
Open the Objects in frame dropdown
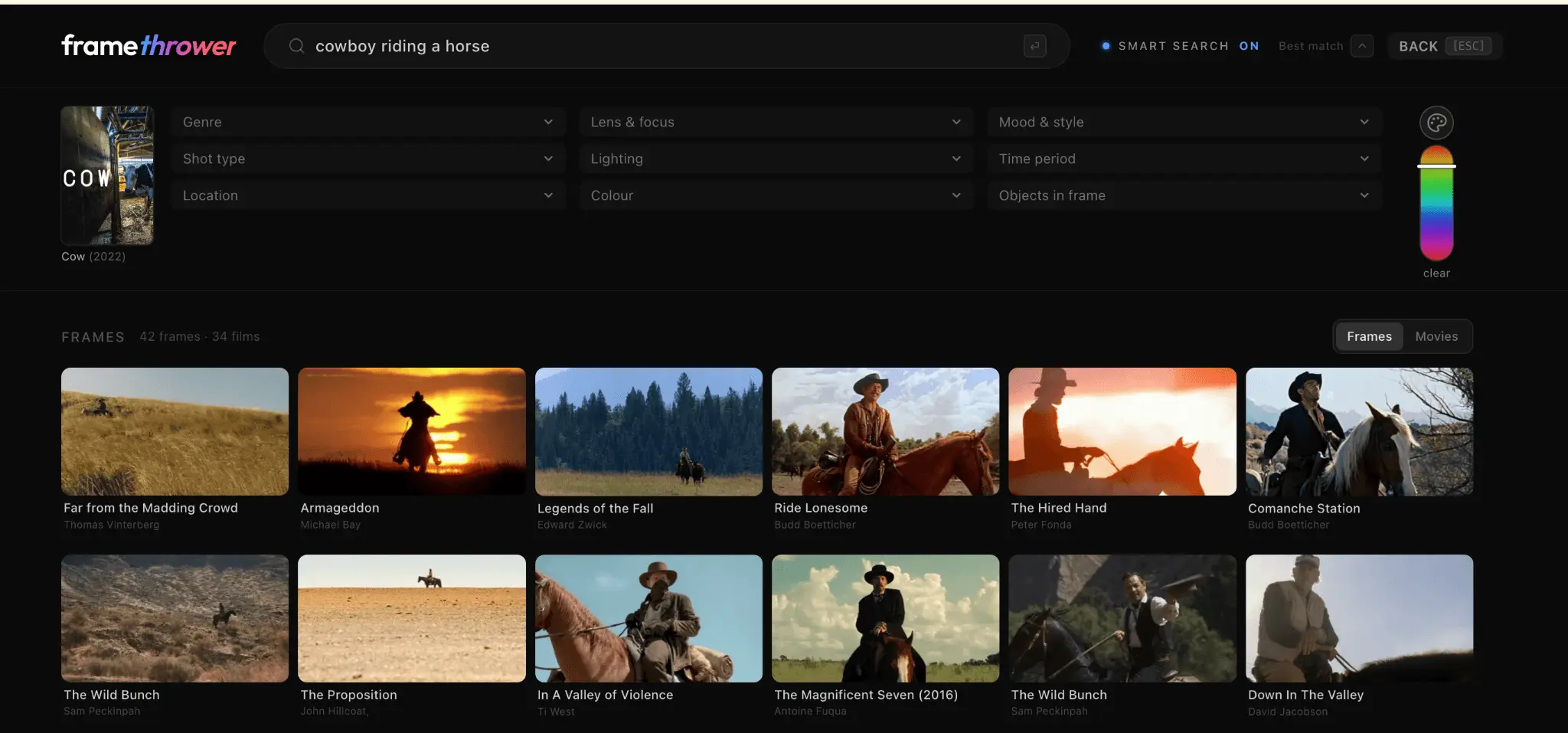(x=1184, y=196)
